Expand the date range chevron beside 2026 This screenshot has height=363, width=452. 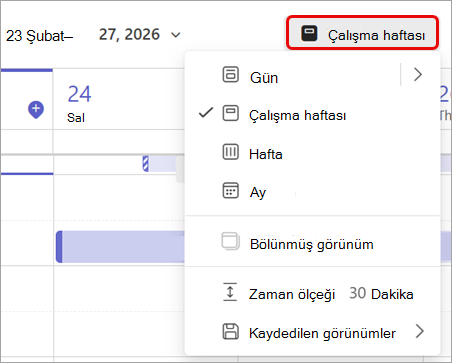coord(175,35)
